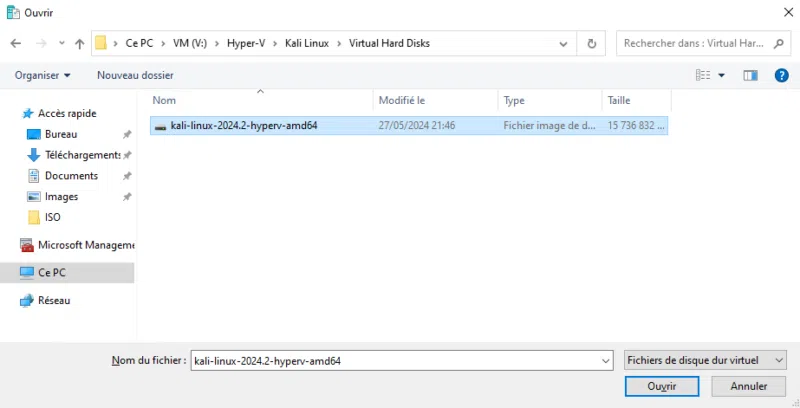Open recent locations dropdown chevron
The height and width of the screenshot is (408, 800).
[62, 43]
